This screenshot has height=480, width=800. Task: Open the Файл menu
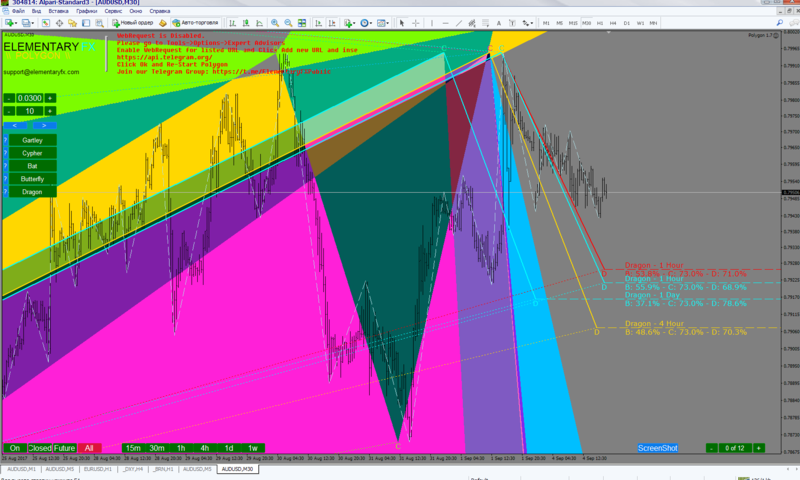coord(18,11)
